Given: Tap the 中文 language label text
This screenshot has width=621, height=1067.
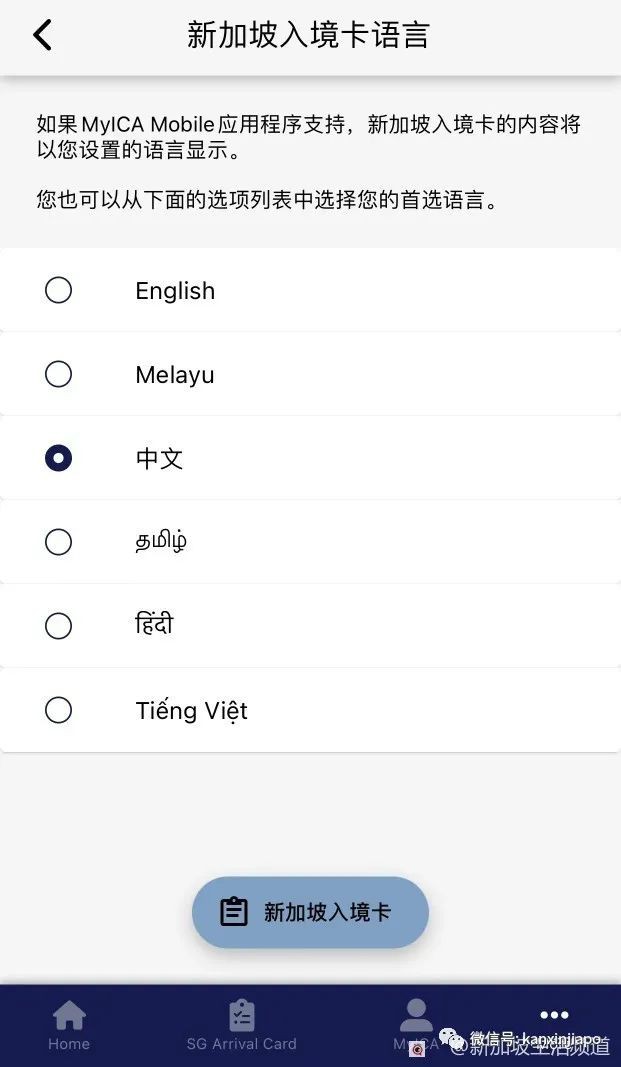Looking at the screenshot, I should [159, 459].
